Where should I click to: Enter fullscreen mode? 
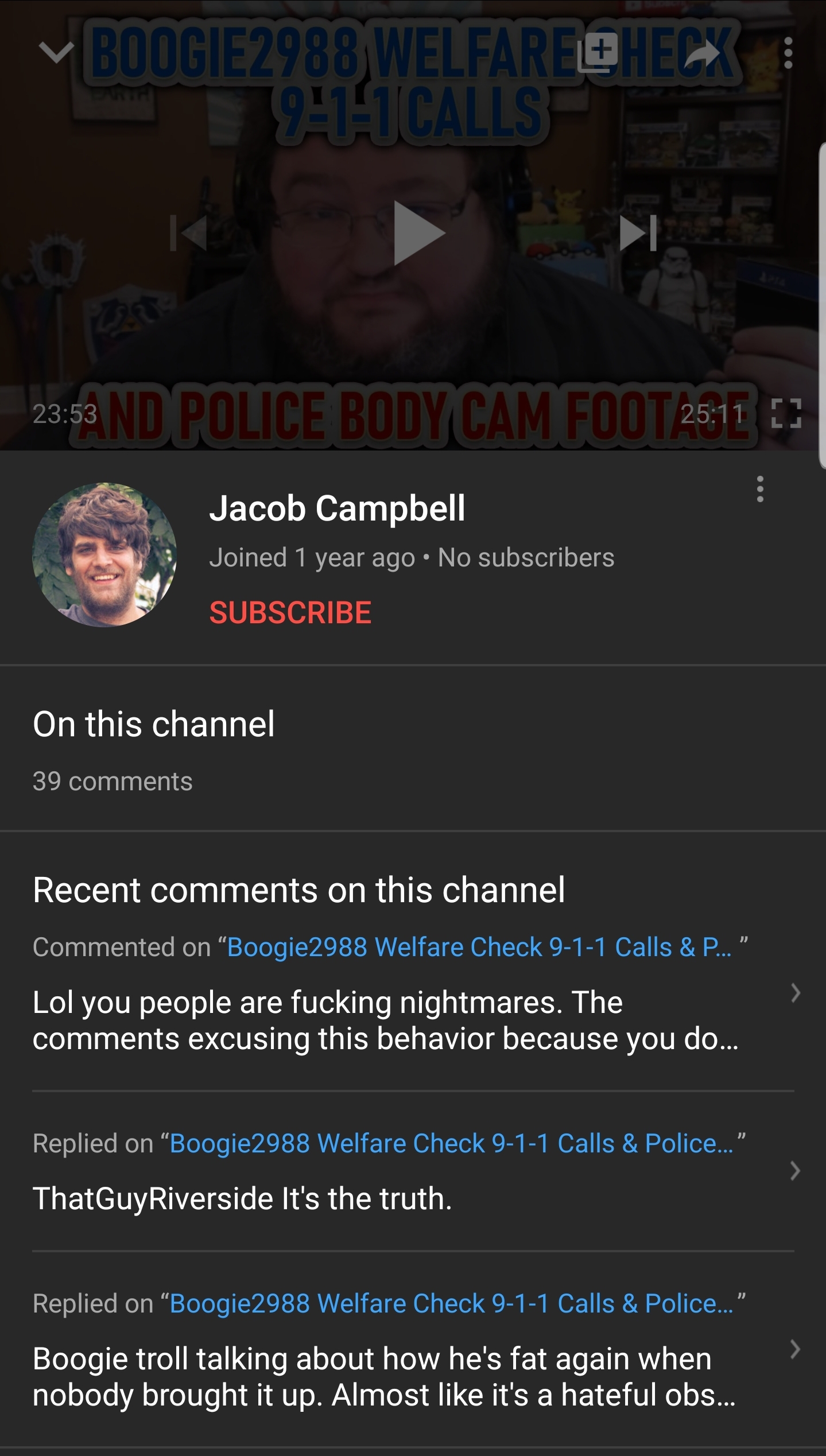tap(786, 414)
